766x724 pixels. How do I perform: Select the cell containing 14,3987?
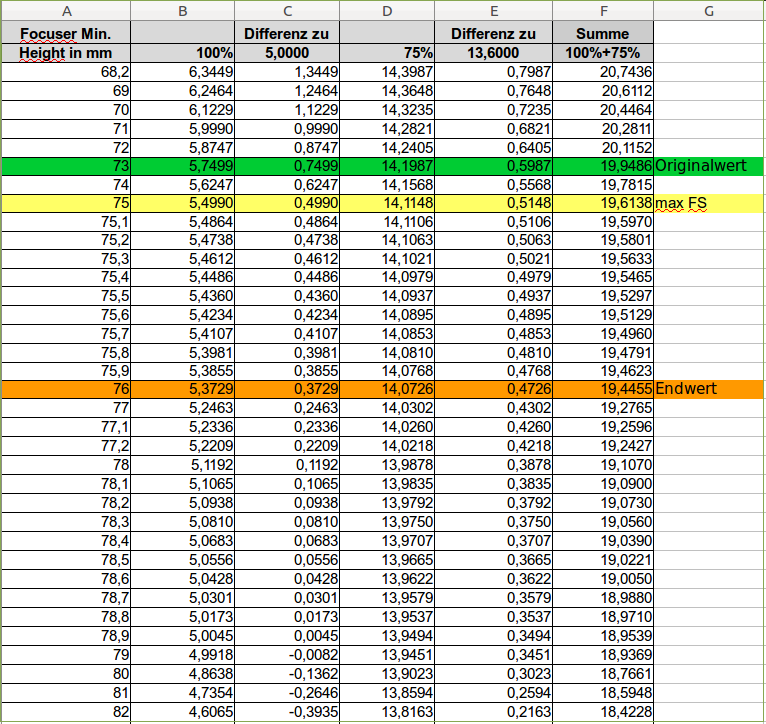pyautogui.click(x=387, y=72)
